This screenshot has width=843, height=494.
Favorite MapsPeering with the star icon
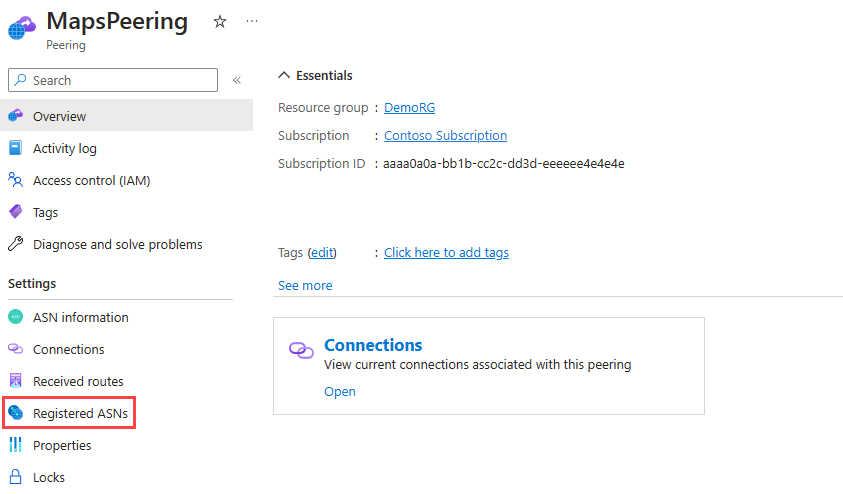coord(220,22)
